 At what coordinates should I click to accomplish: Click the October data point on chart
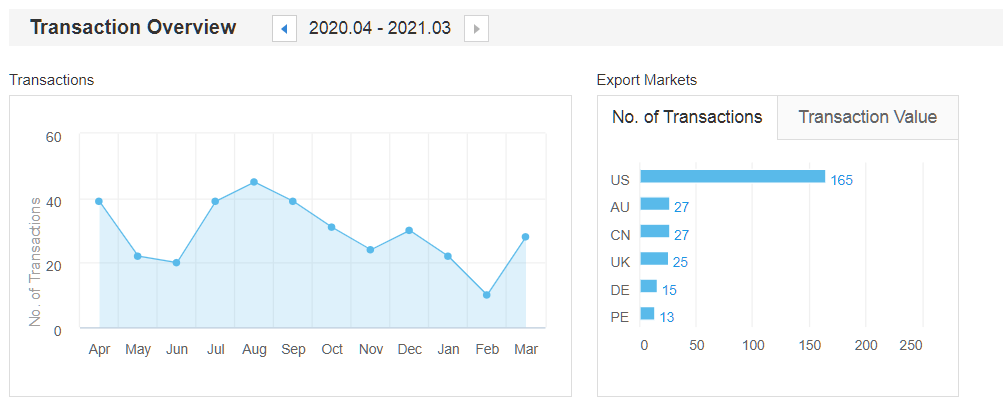point(331,227)
